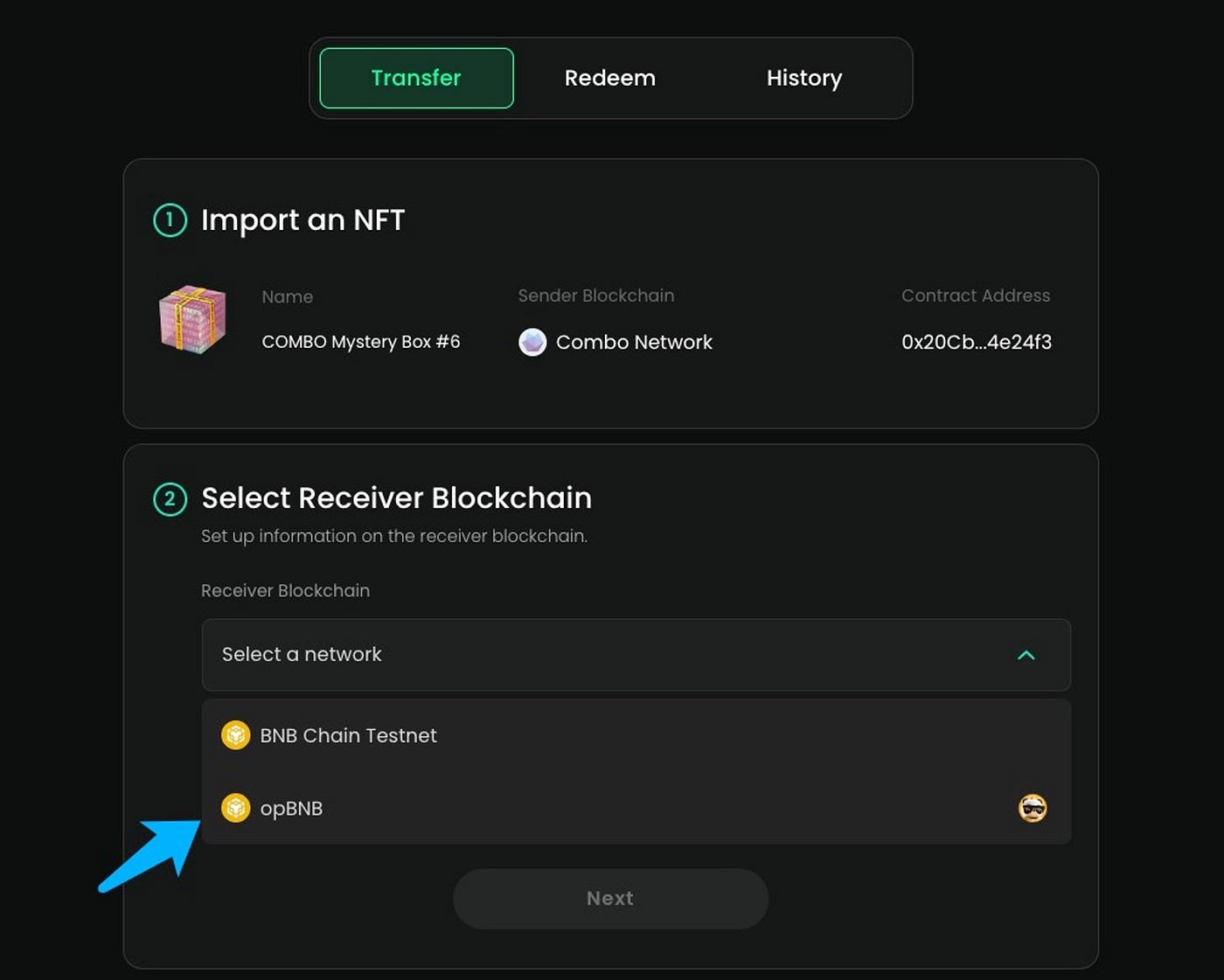Screen dimensions: 1224x980
Task: Click the Next button
Action: coord(610,899)
